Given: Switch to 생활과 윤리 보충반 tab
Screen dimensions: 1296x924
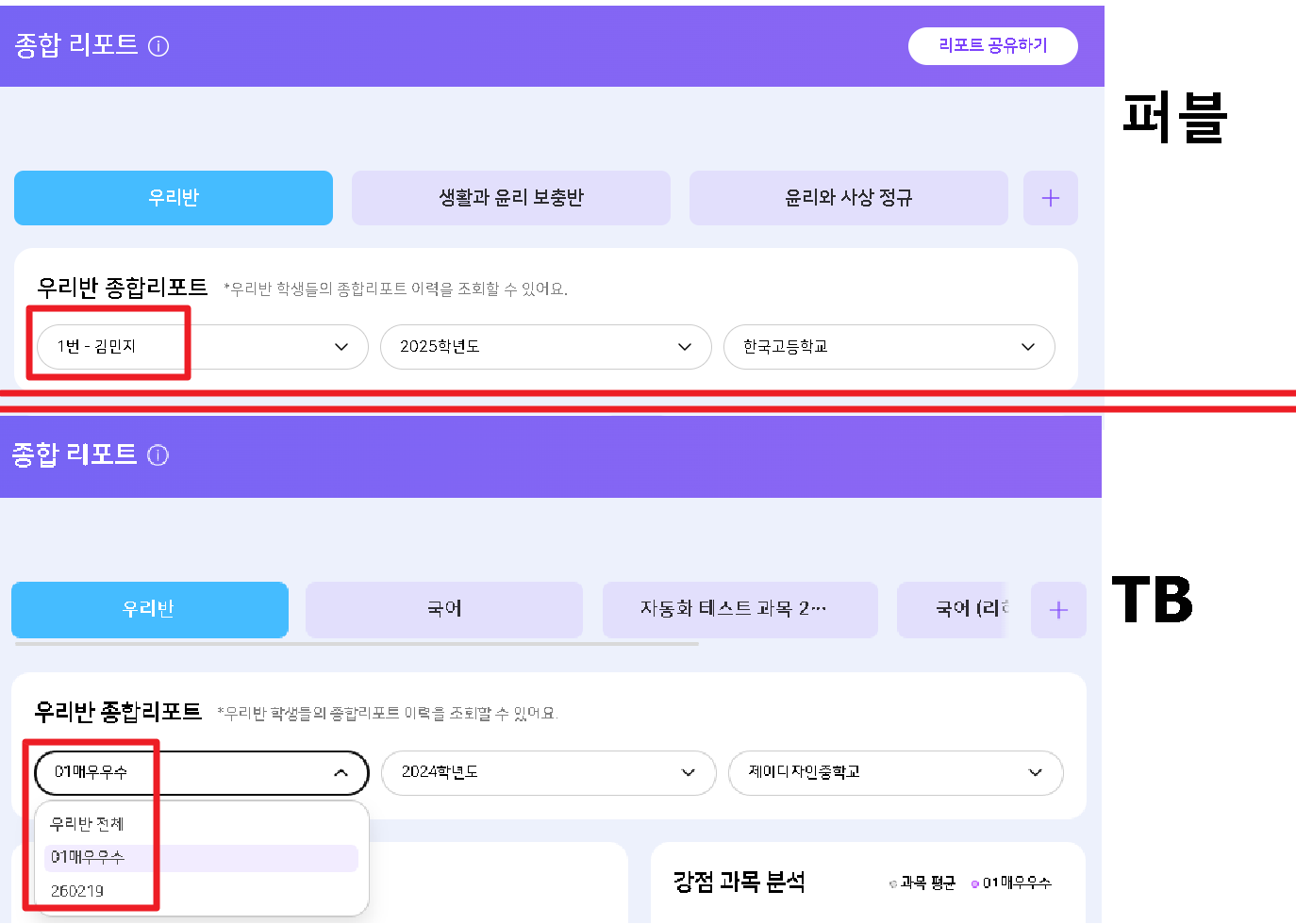Looking at the screenshot, I should [x=510, y=198].
